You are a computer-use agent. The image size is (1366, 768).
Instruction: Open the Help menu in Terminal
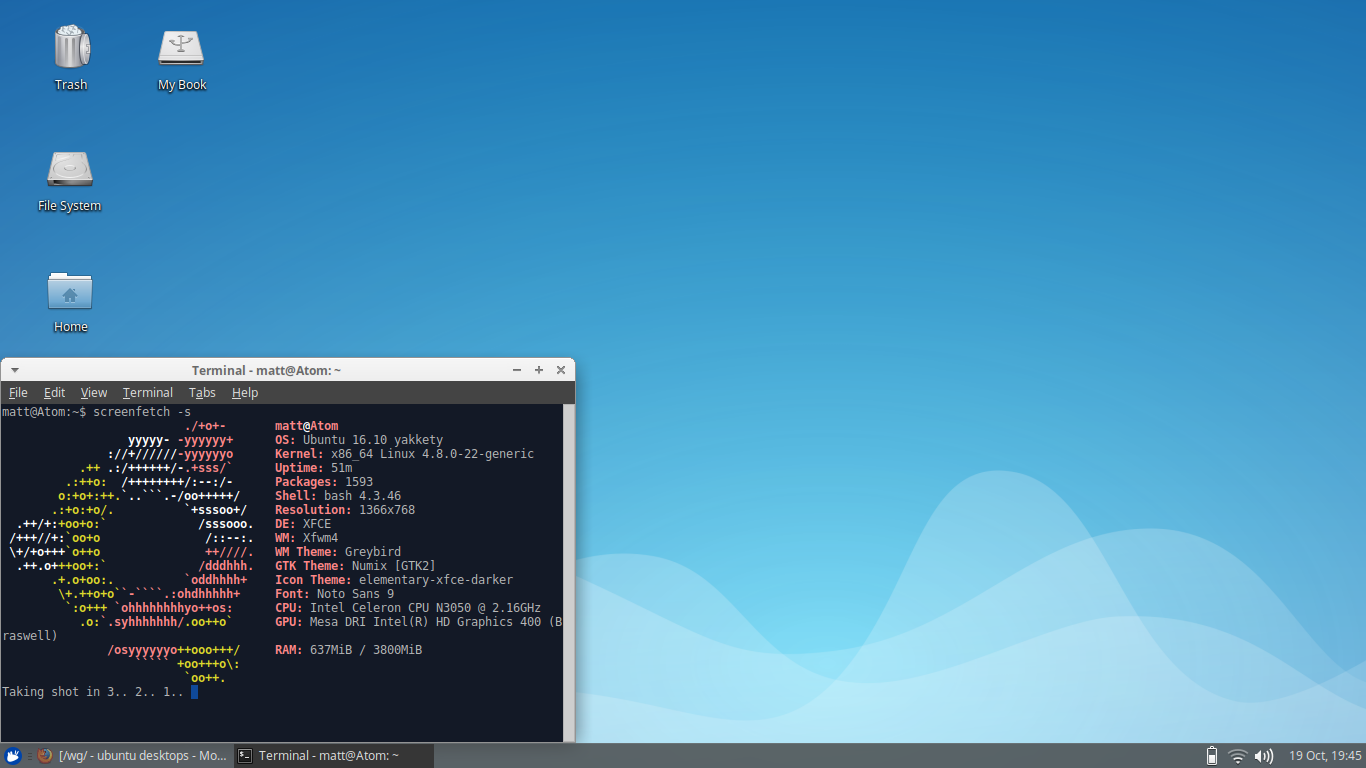245,393
